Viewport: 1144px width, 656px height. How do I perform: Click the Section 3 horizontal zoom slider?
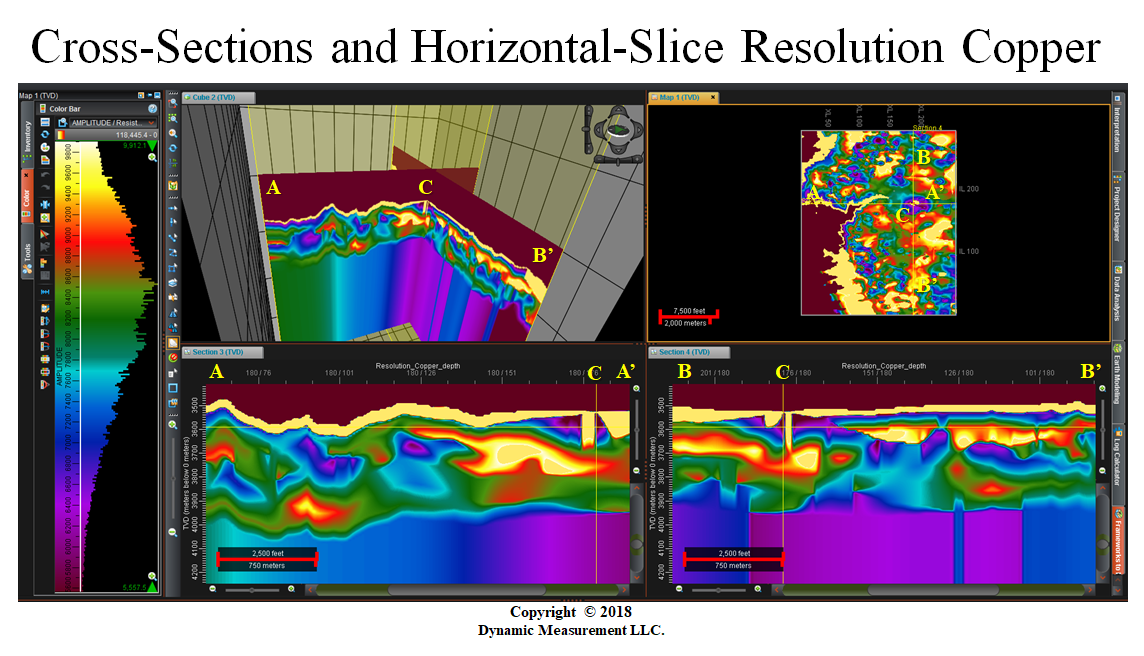click(x=252, y=590)
